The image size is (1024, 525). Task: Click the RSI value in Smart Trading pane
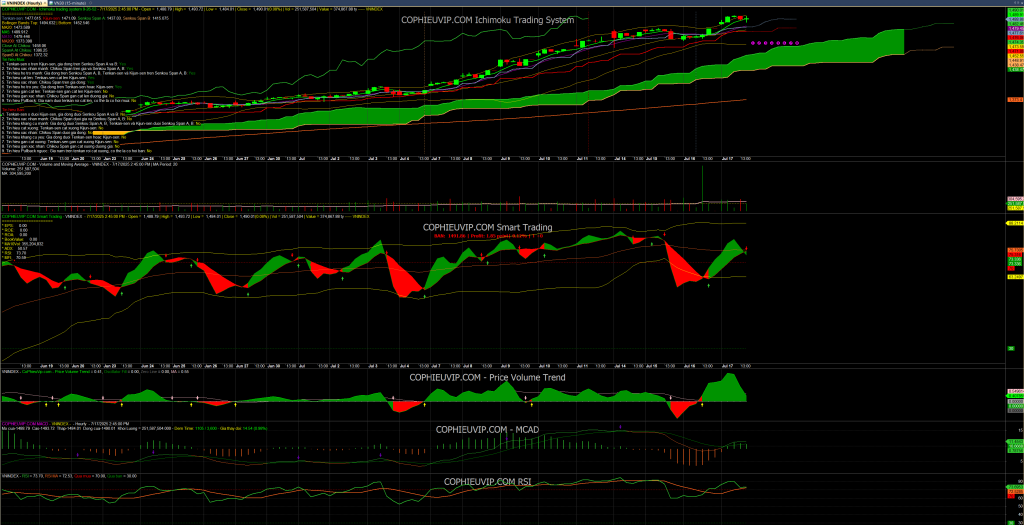coord(15,253)
